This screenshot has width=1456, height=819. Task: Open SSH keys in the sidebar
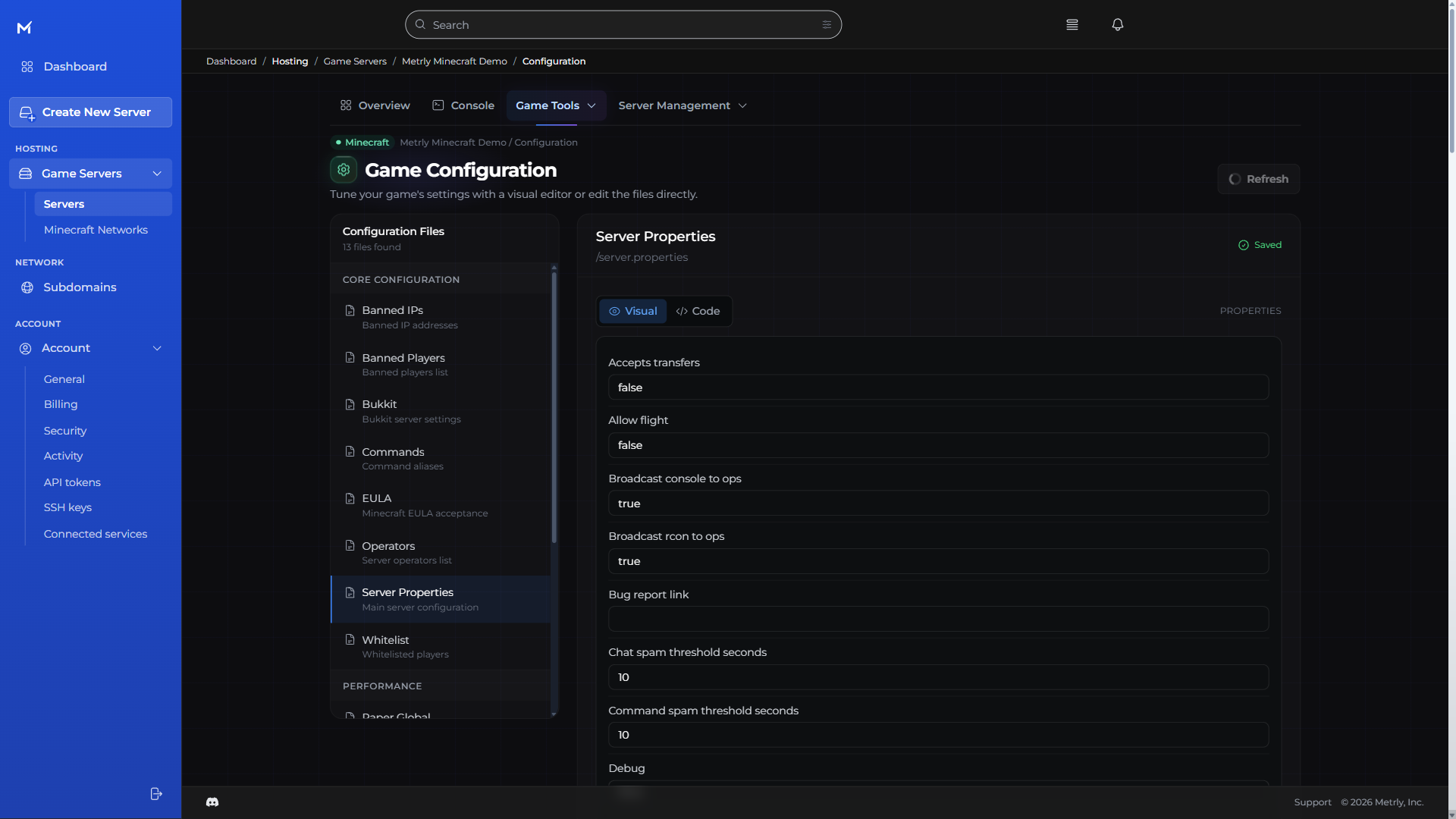67,507
